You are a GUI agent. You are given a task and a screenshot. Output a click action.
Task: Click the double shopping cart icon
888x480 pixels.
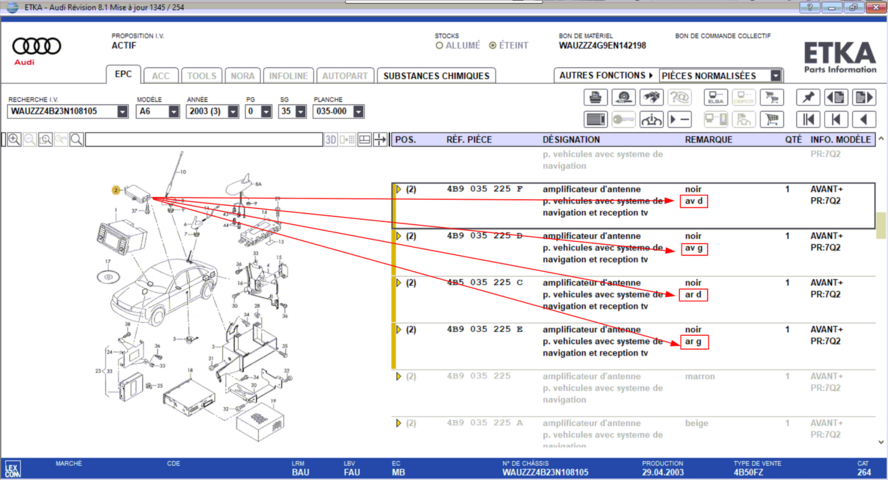[x=771, y=97]
